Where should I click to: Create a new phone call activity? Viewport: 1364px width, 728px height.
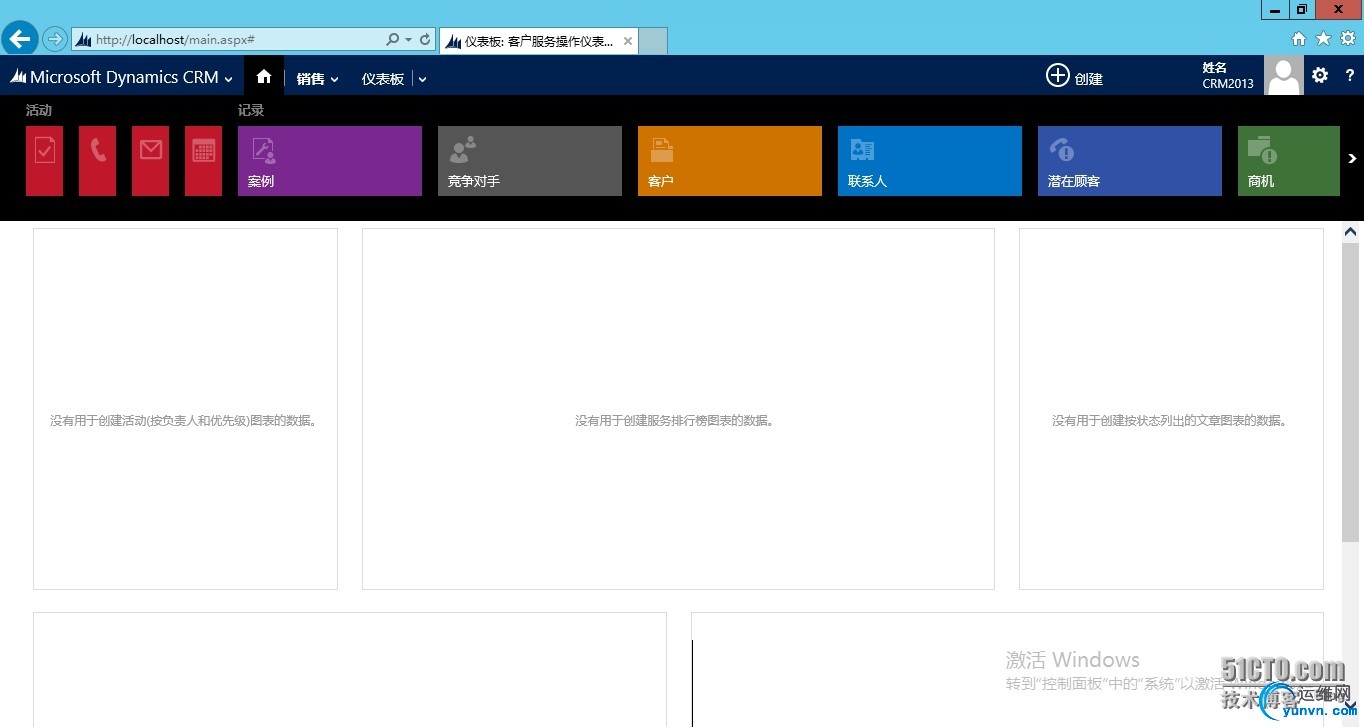pos(97,161)
